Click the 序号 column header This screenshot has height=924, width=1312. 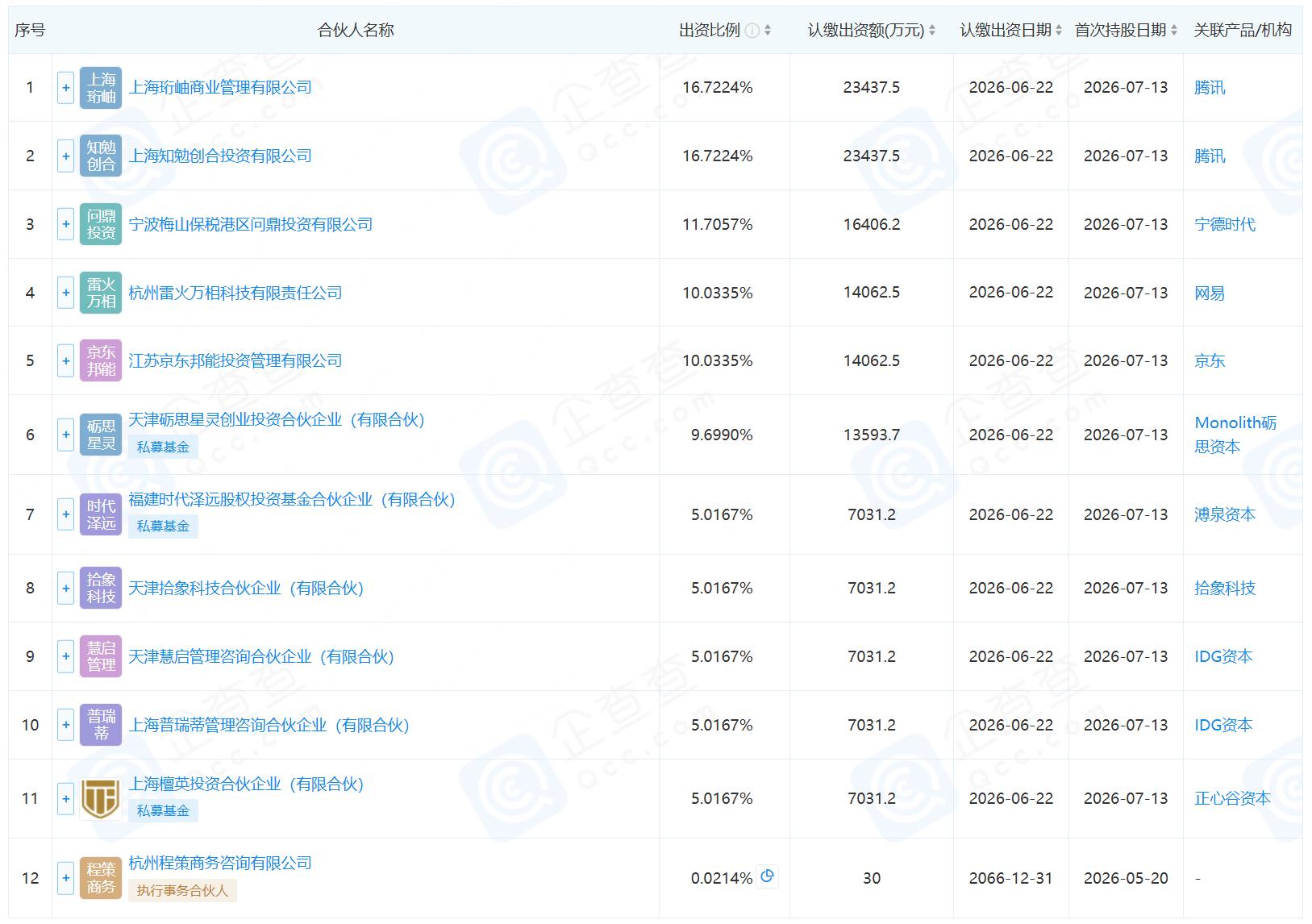(30, 31)
